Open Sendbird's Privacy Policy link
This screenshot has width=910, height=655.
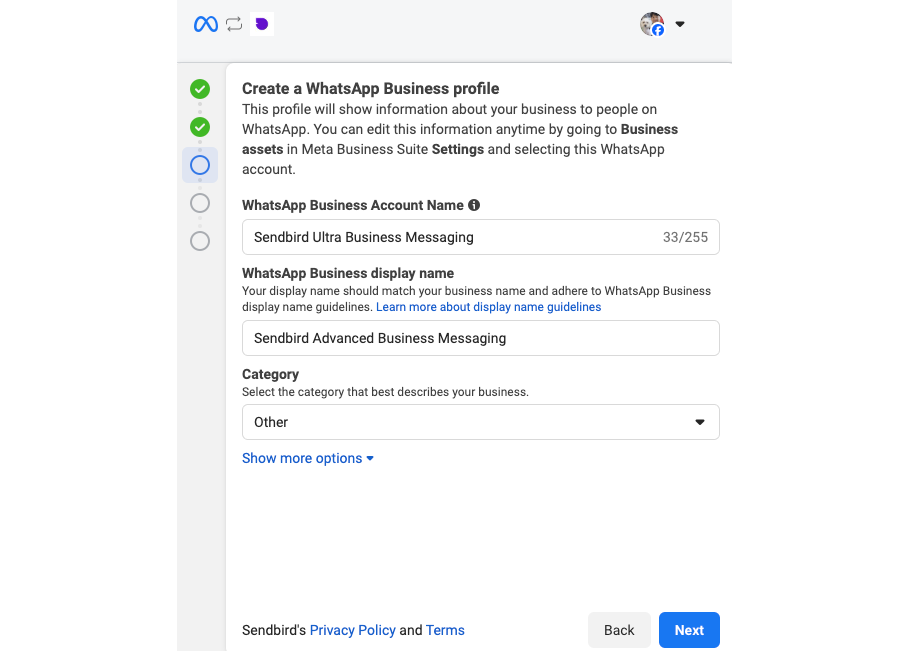(x=352, y=630)
